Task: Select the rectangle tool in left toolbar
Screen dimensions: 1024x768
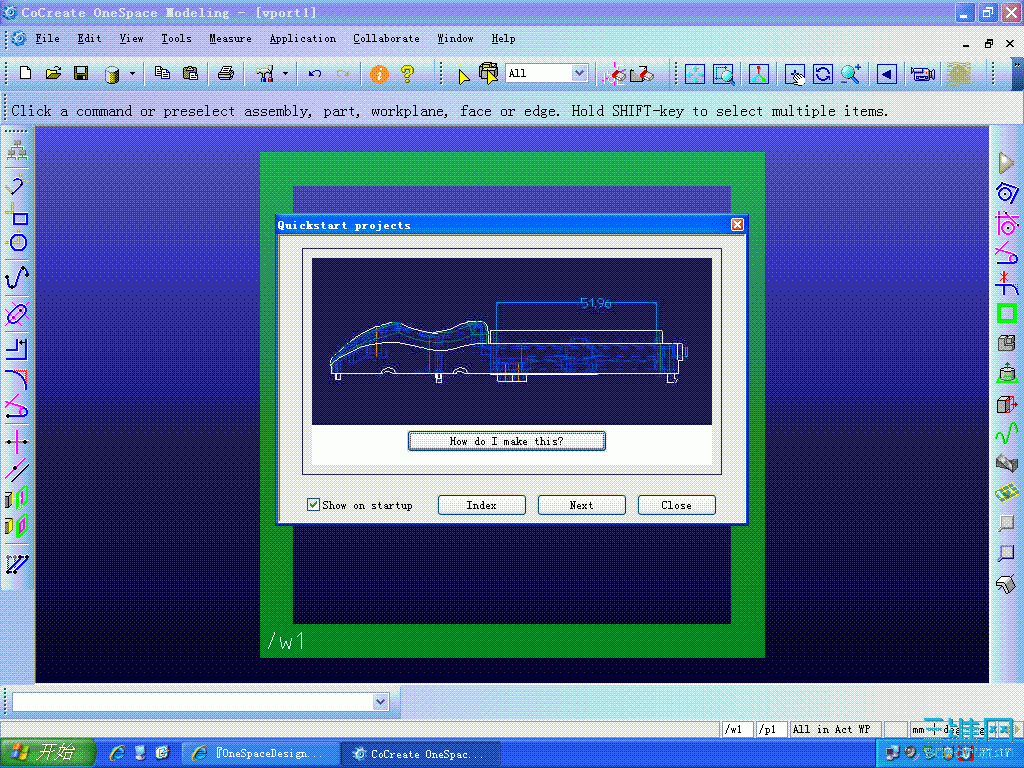Action: coord(17,215)
